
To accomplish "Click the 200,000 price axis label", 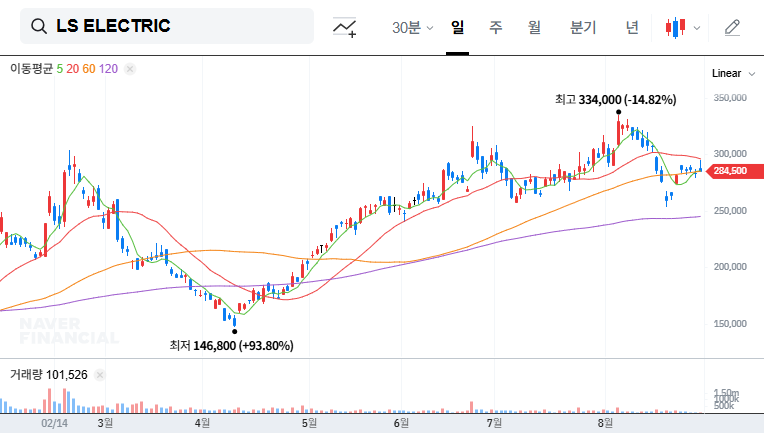I will point(730,267).
